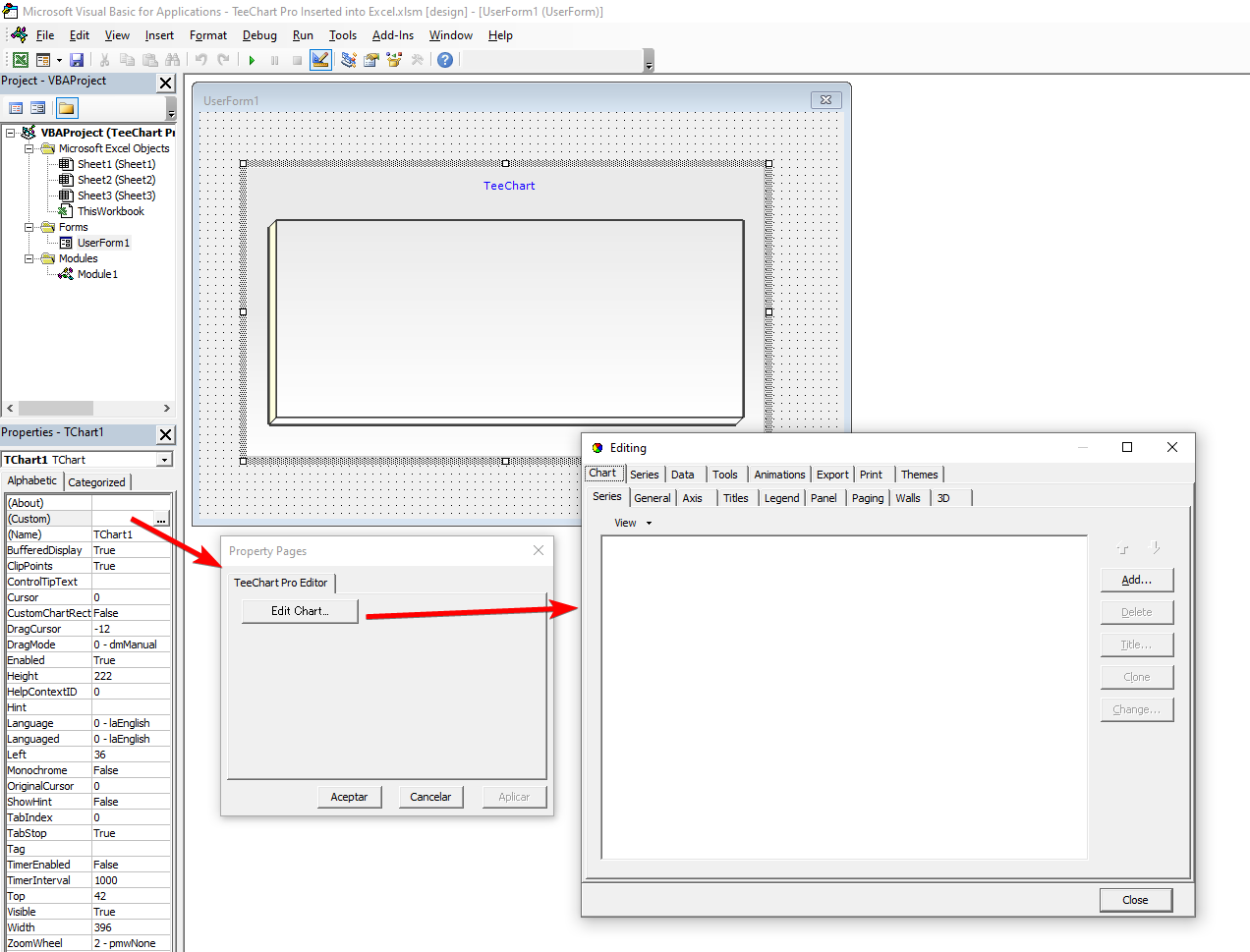This screenshot has width=1250, height=952.
Task: Click the Insert UserForm toolbar icon
Action: [43, 60]
